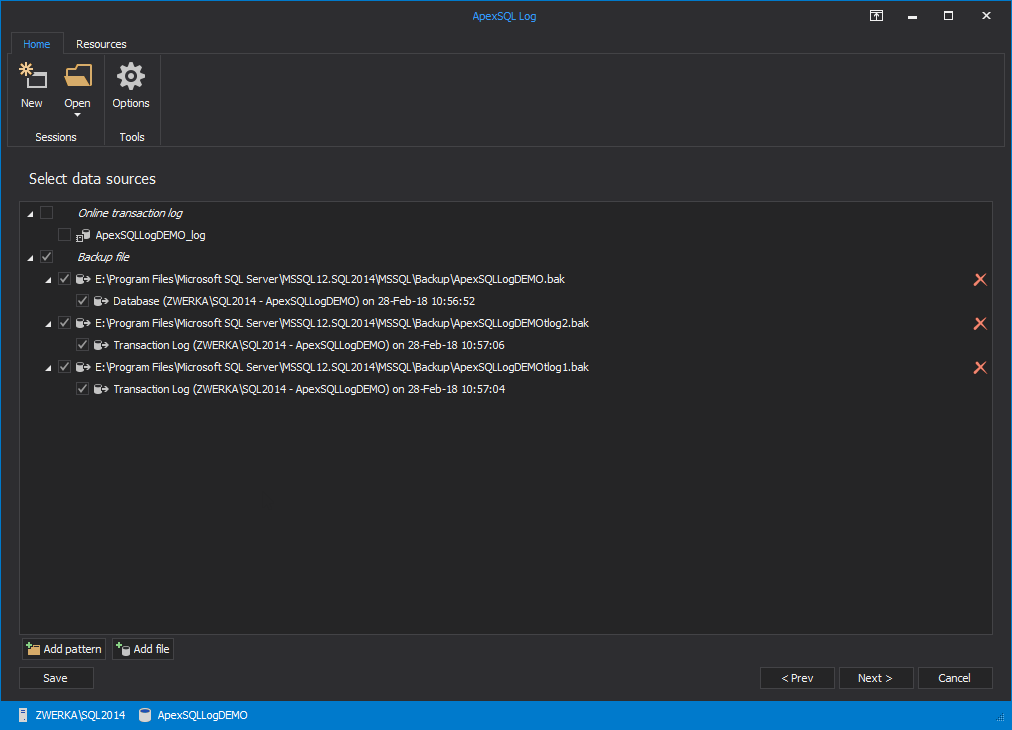The image size is (1012, 730).
Task: Remove the ApexSQLLogDEMOtlog2.bak data source
Action: coord(979,323)
